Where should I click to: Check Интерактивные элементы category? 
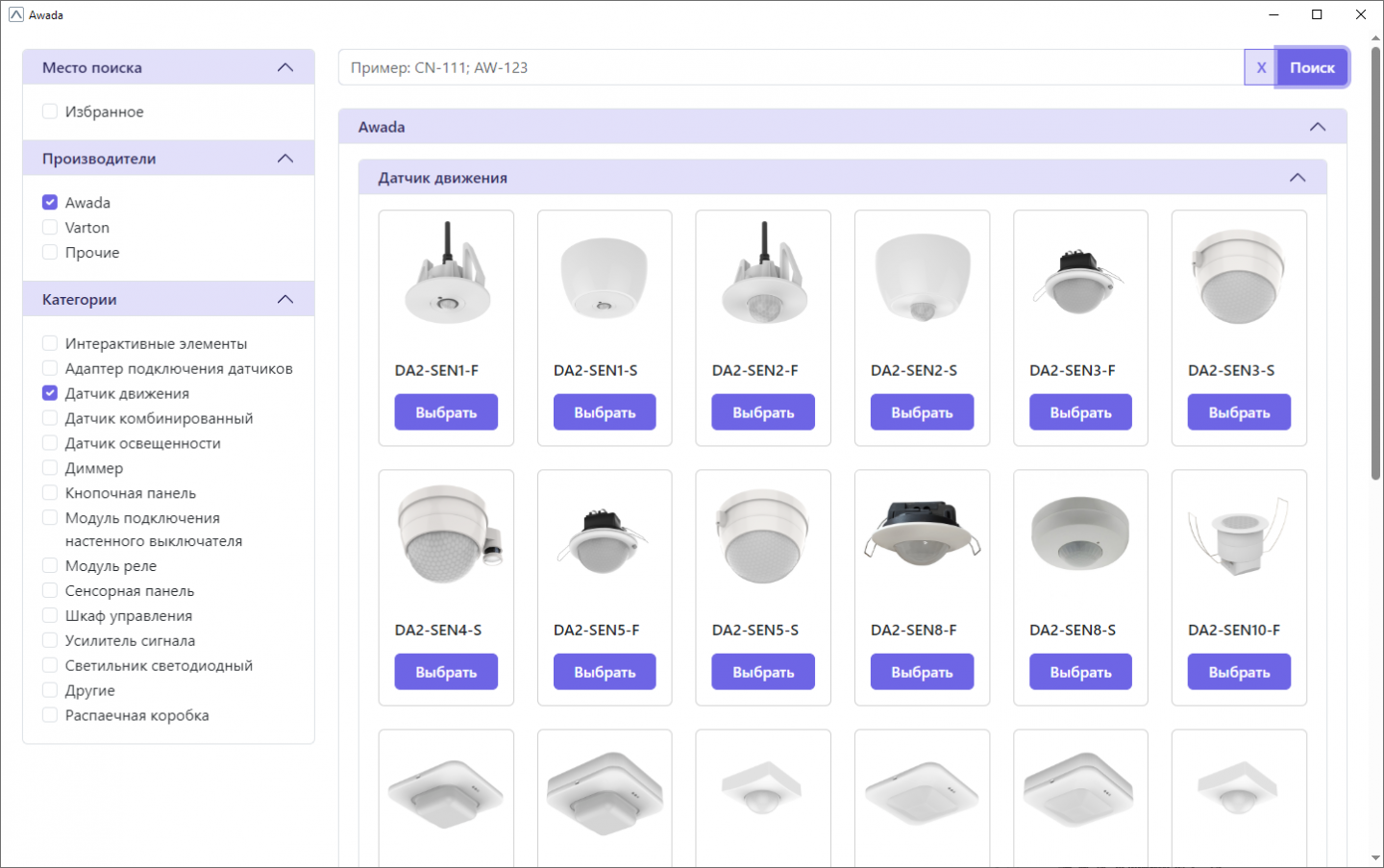click(50, 343)
